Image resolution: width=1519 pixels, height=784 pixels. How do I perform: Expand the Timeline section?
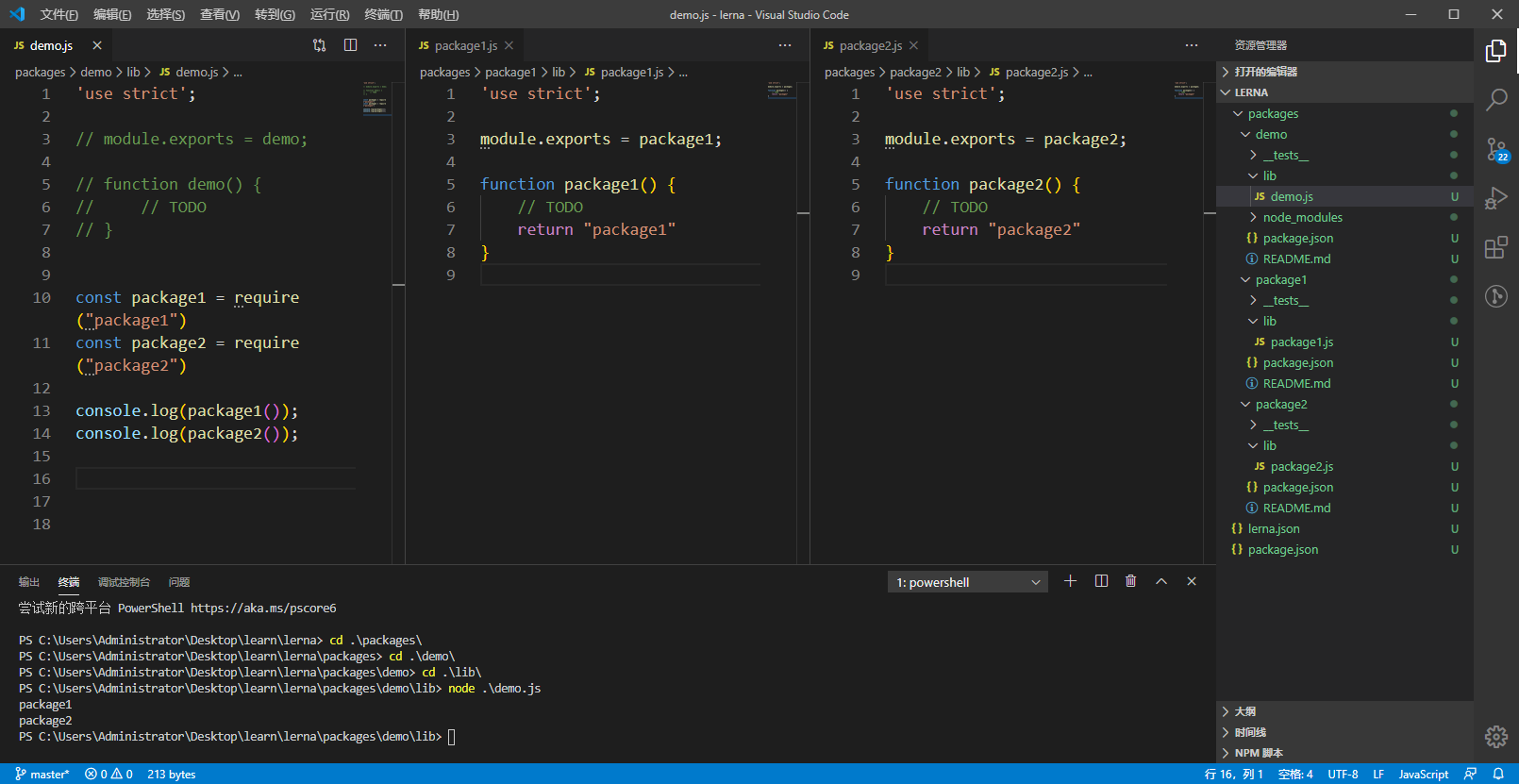click(1344, 732)
